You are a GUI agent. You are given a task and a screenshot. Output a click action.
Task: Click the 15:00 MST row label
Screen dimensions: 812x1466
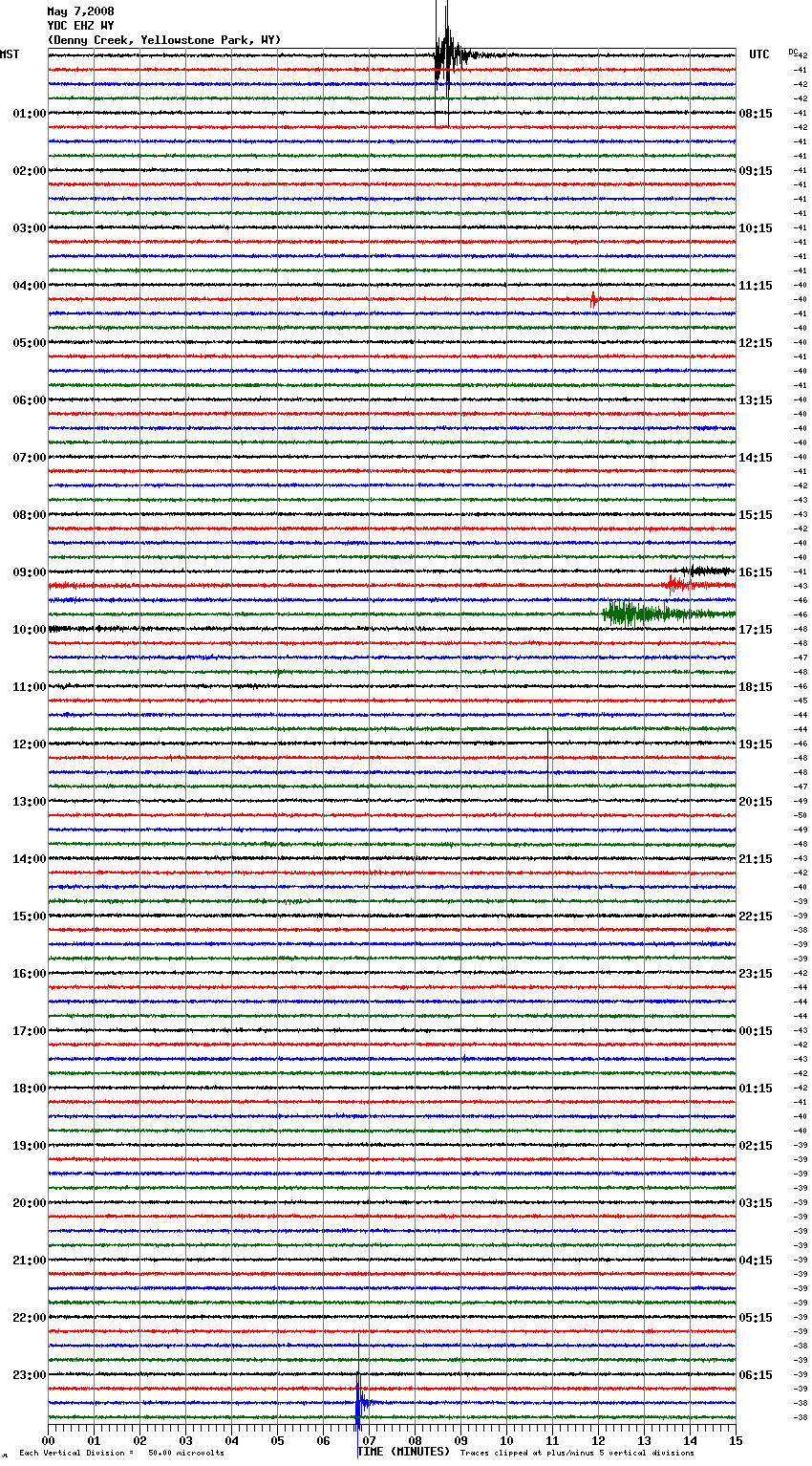point(29,916)
